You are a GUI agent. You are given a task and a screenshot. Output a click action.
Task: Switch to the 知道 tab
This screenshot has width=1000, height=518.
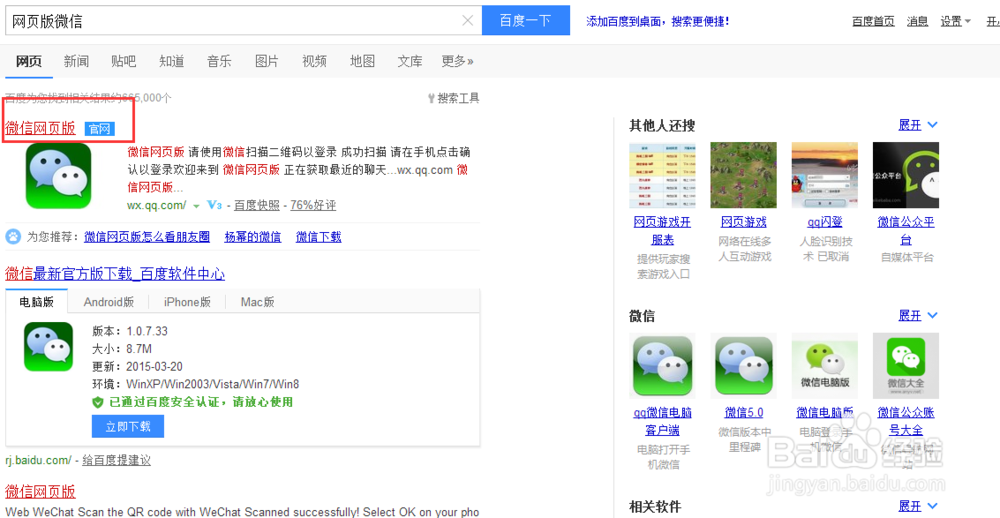pos(172,61)
